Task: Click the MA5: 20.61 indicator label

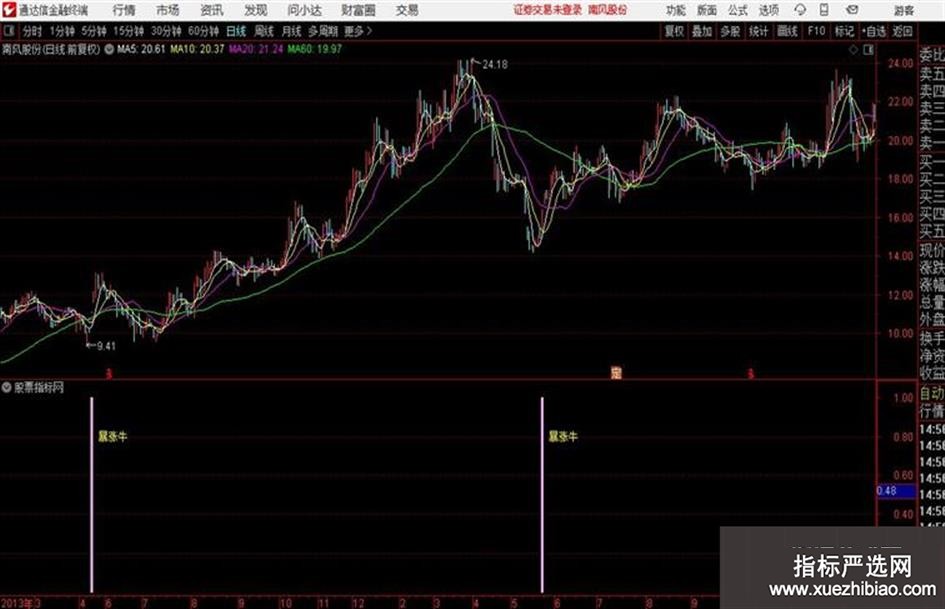Action: (141, 49)
